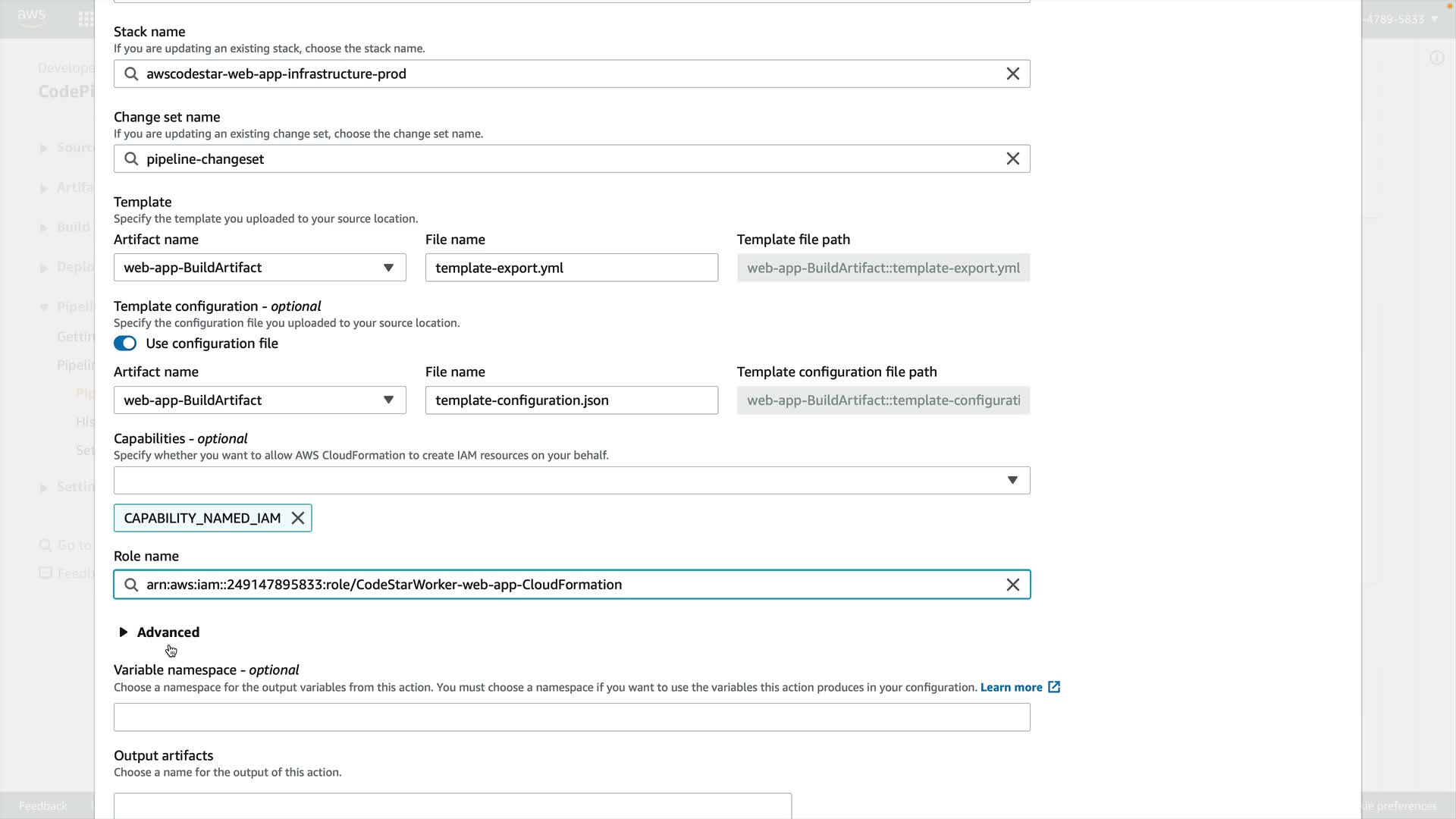
Task: Click the search icon in Role name field
Action: 131,585
